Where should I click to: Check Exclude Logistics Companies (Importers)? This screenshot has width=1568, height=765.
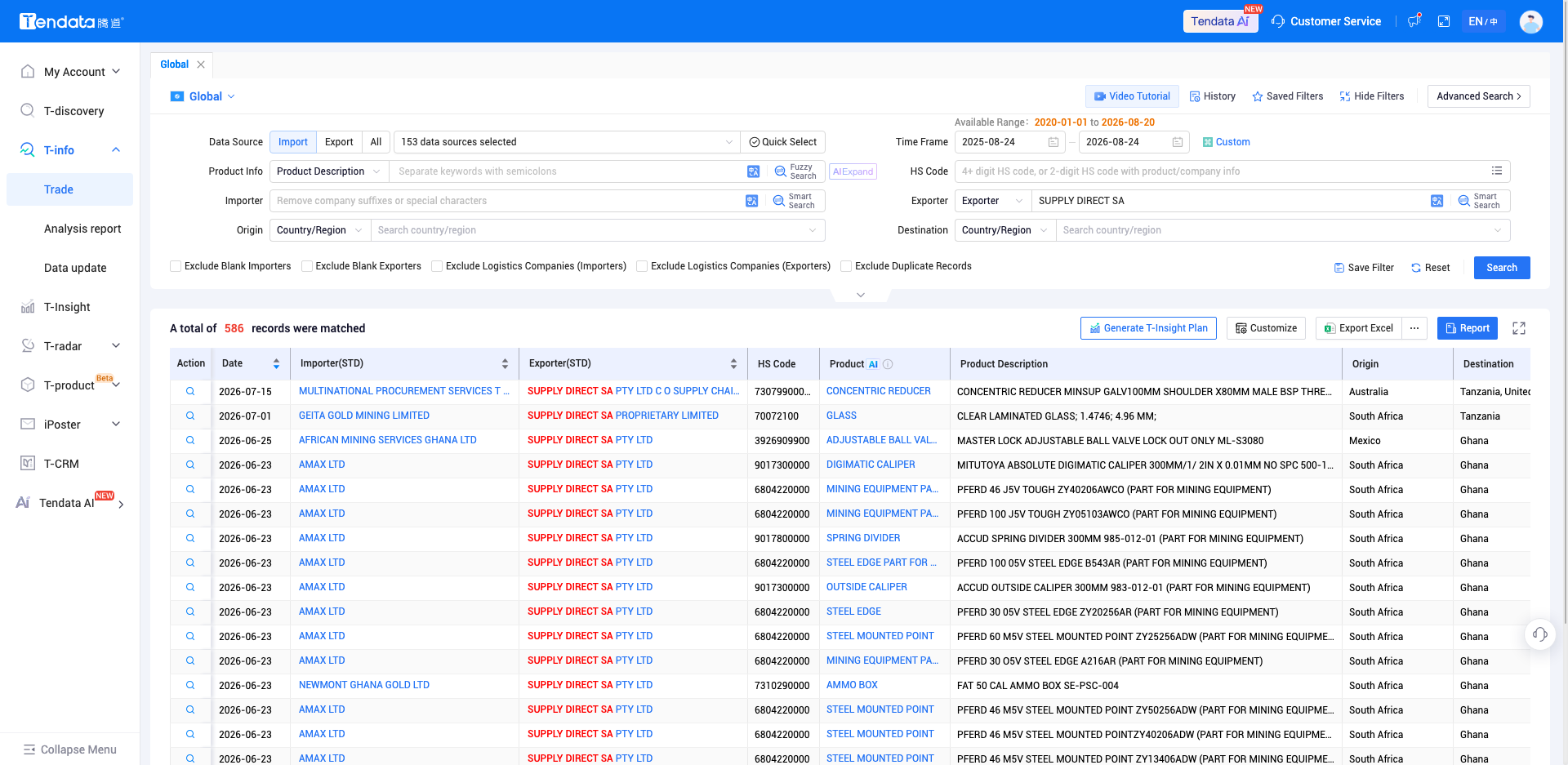click(437, 266)
